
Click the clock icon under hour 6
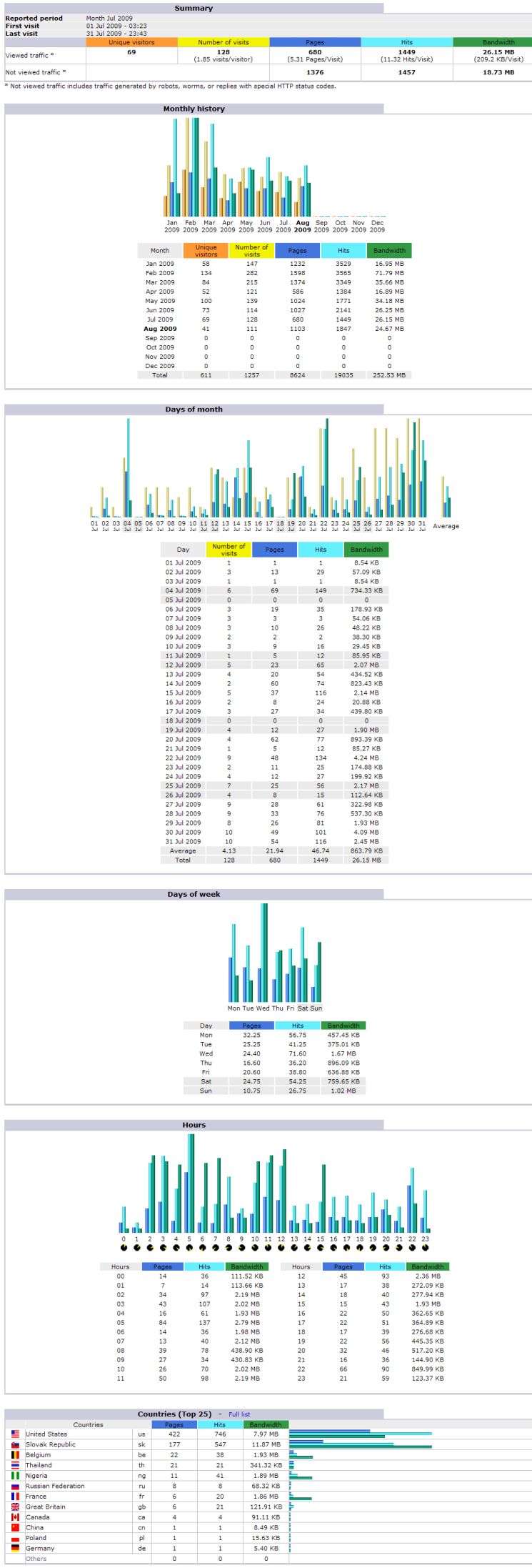[202, 1248]
